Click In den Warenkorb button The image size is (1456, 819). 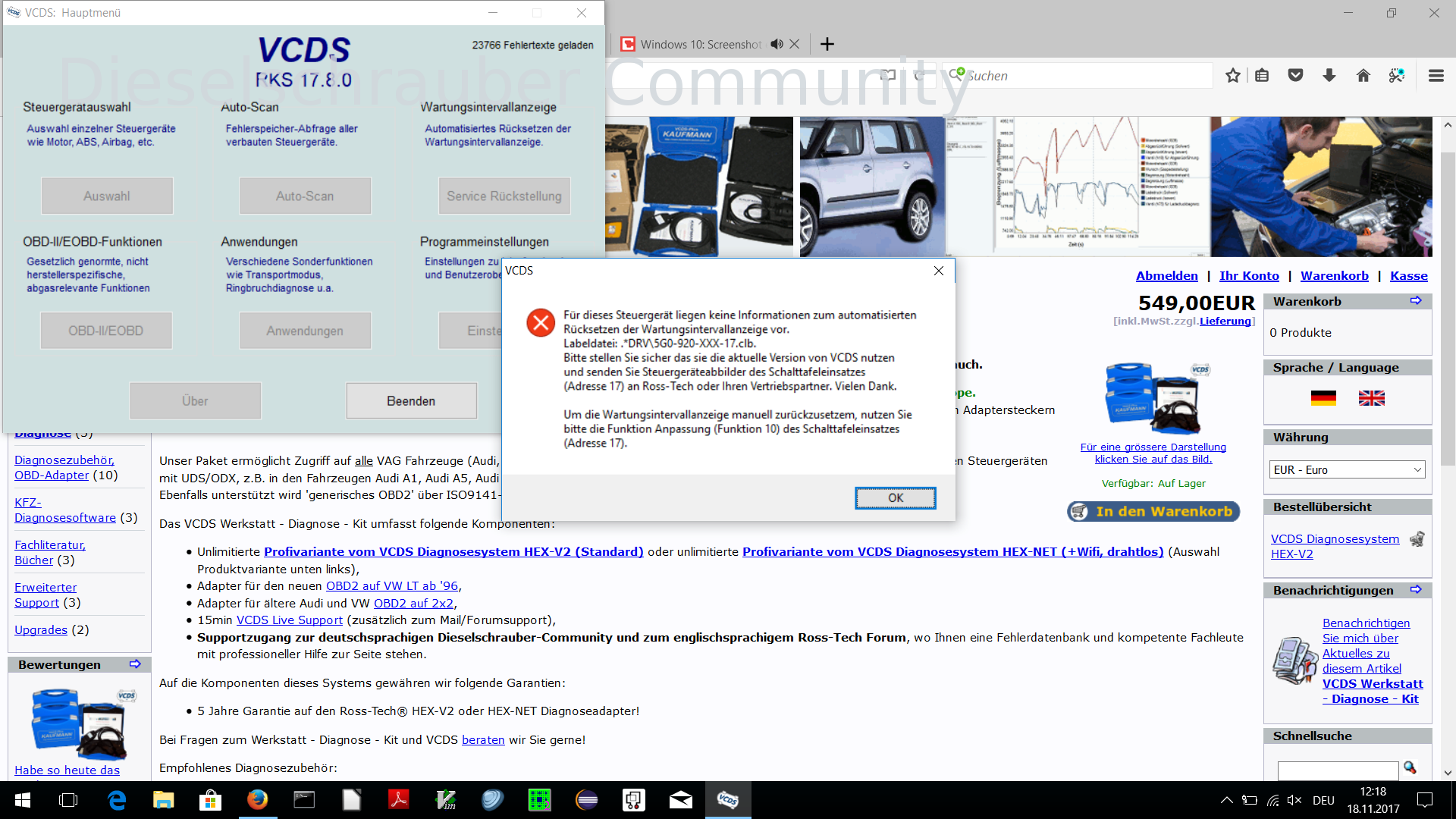[x=1153, y=511]
